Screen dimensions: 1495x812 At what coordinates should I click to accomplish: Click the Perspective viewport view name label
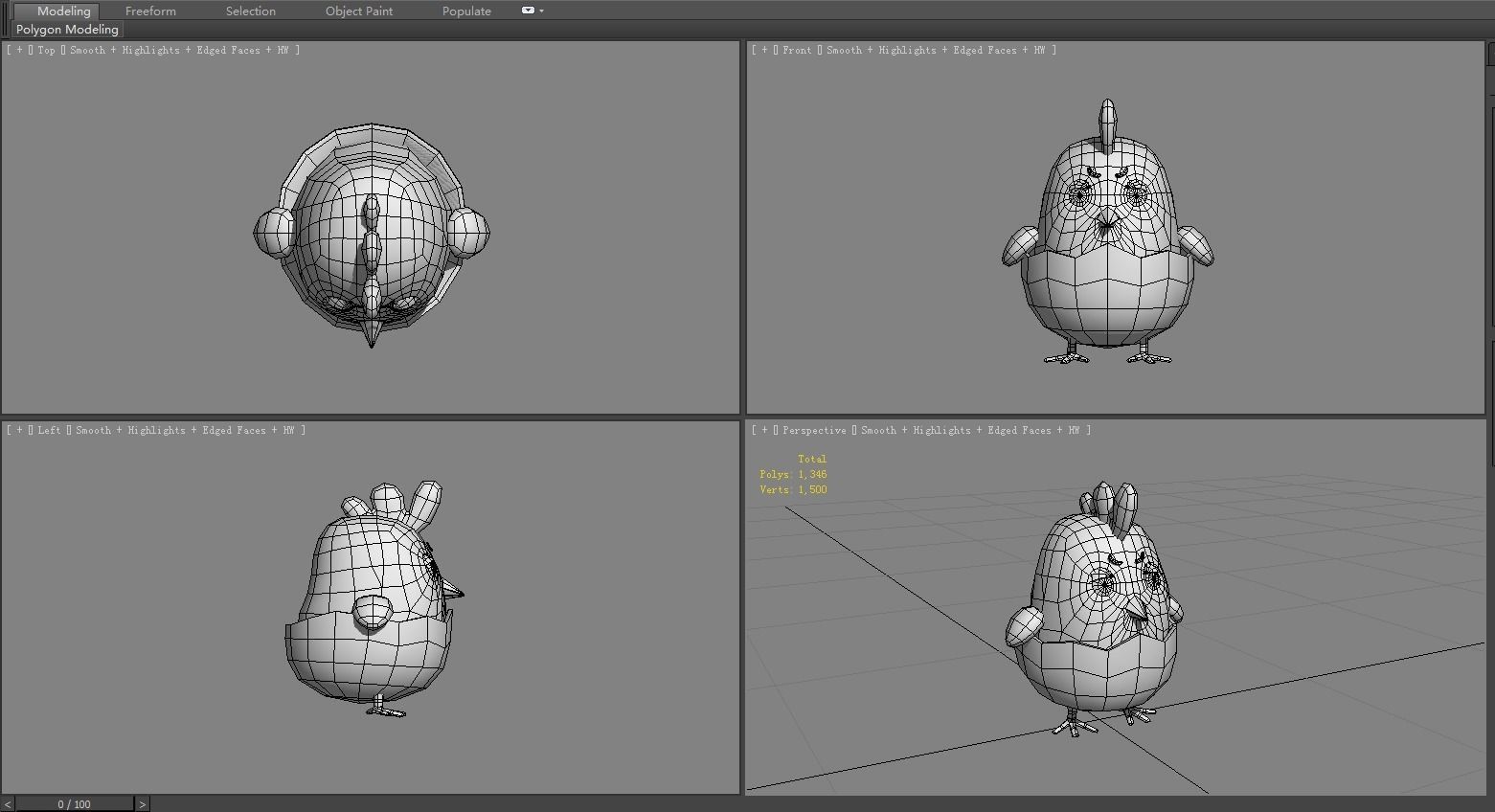click(814, 430)
